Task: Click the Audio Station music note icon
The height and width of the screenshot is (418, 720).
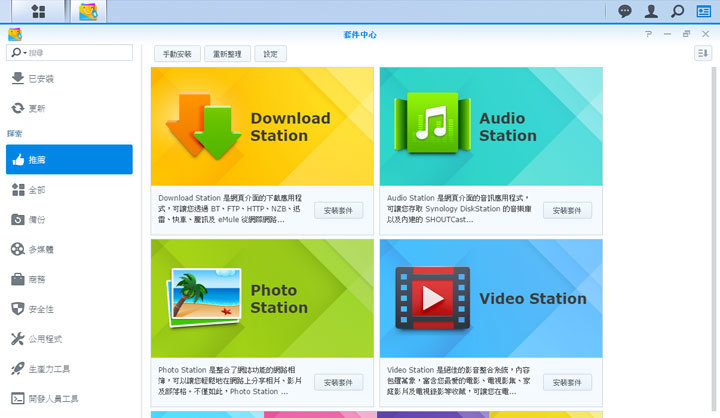Action: (432, 125)
